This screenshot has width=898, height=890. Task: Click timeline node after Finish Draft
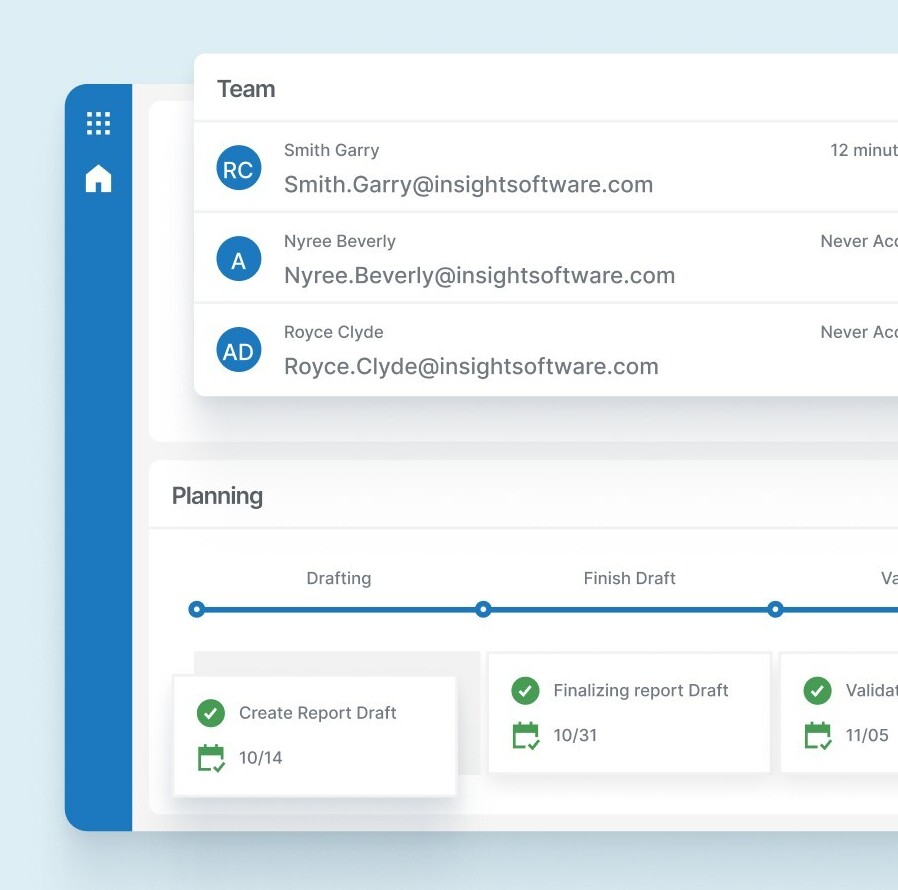click(x=774, y=609)
